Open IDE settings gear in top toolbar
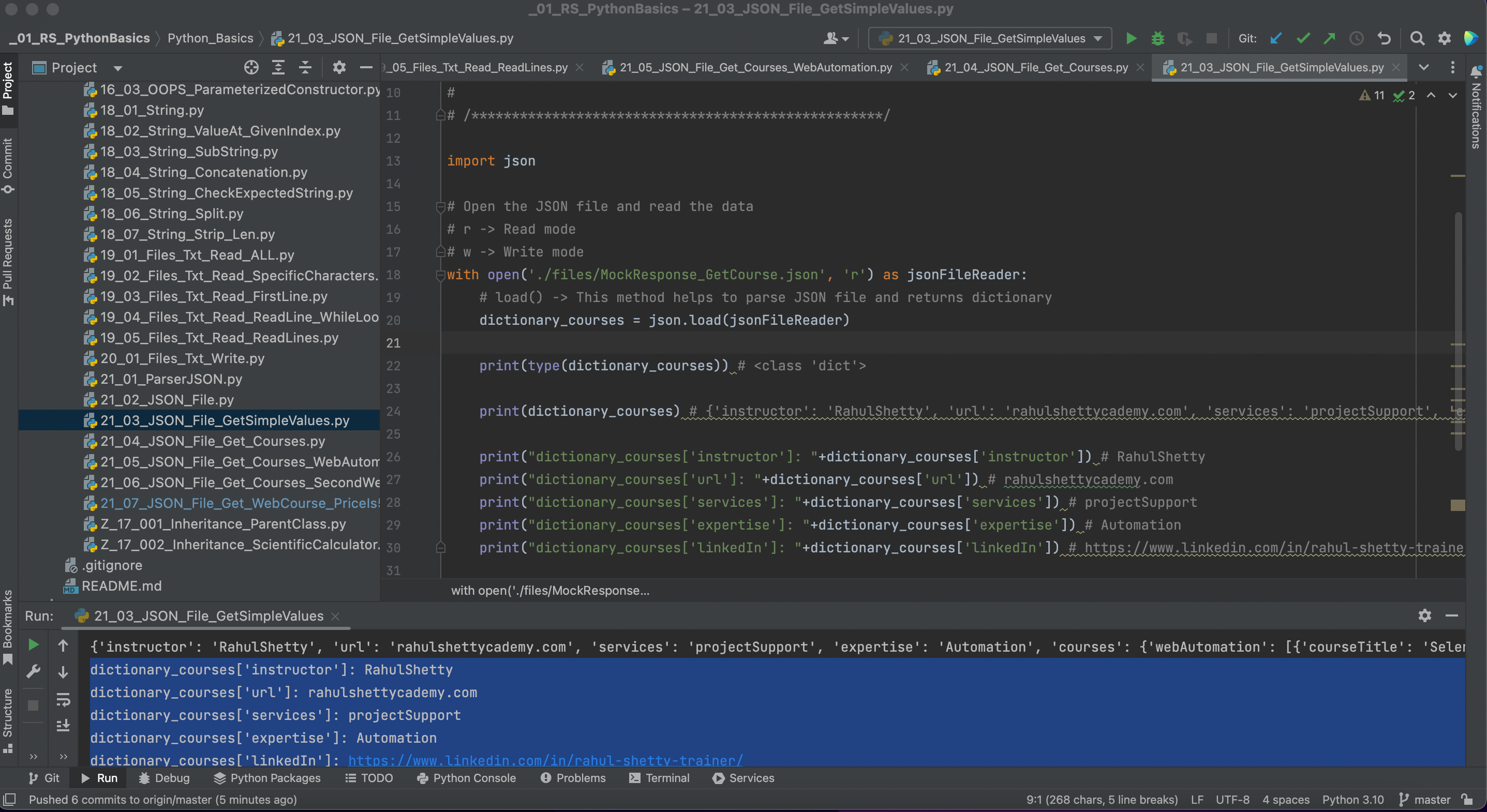 pos(1444,39)
